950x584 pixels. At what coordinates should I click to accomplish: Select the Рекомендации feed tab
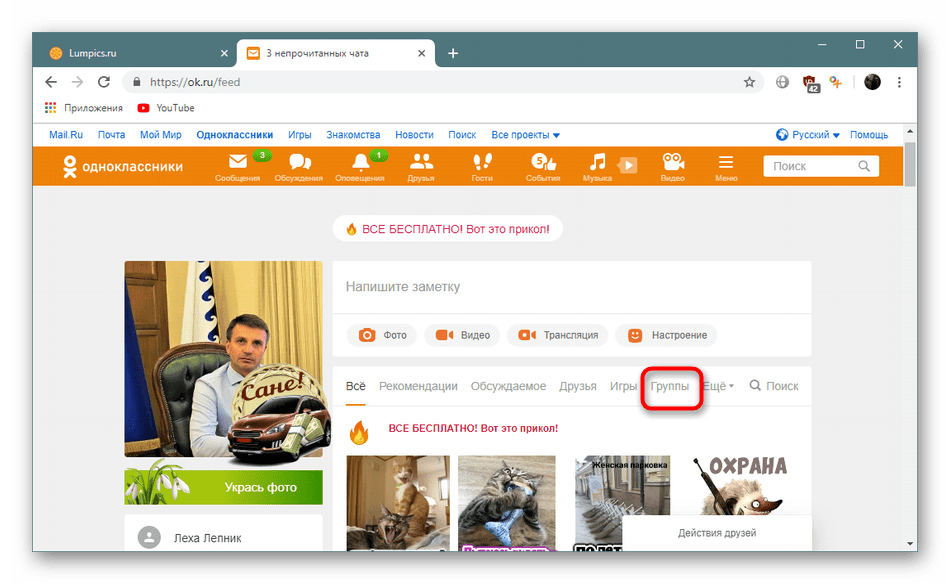click(418, 386)
